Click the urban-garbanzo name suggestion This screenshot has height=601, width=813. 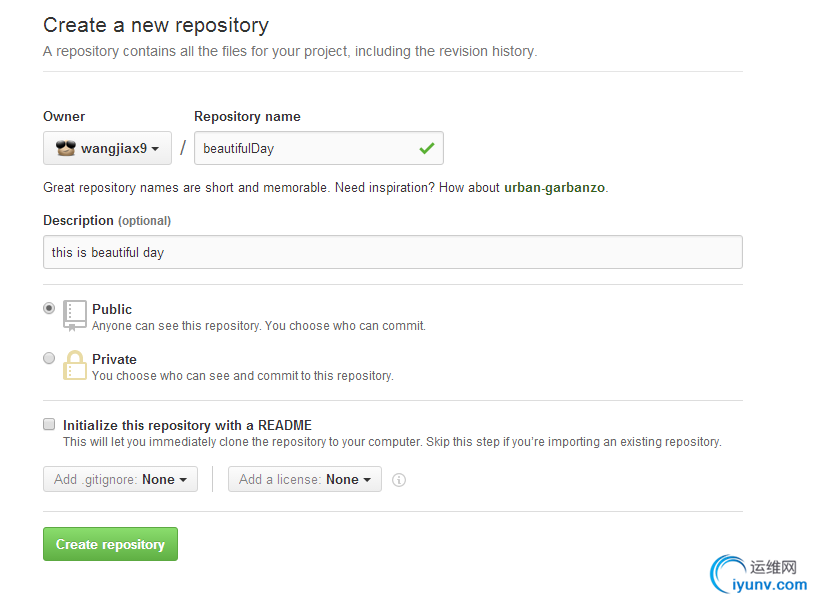coord(554,187)
